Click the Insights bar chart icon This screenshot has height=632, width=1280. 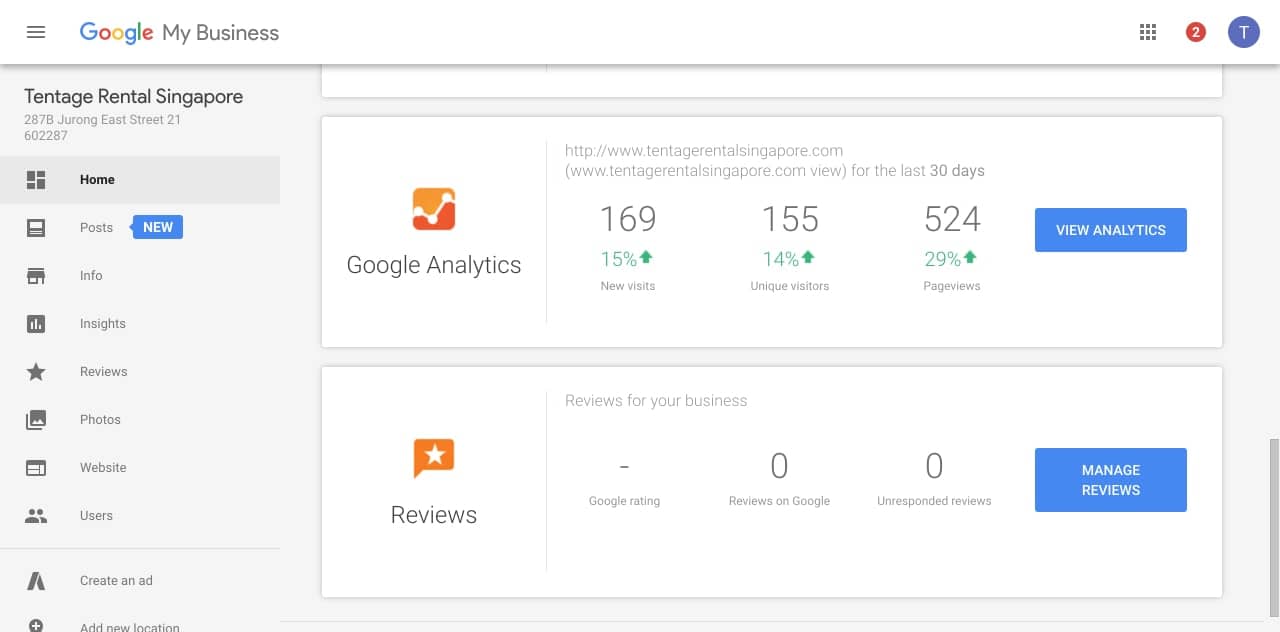(36, 324)
